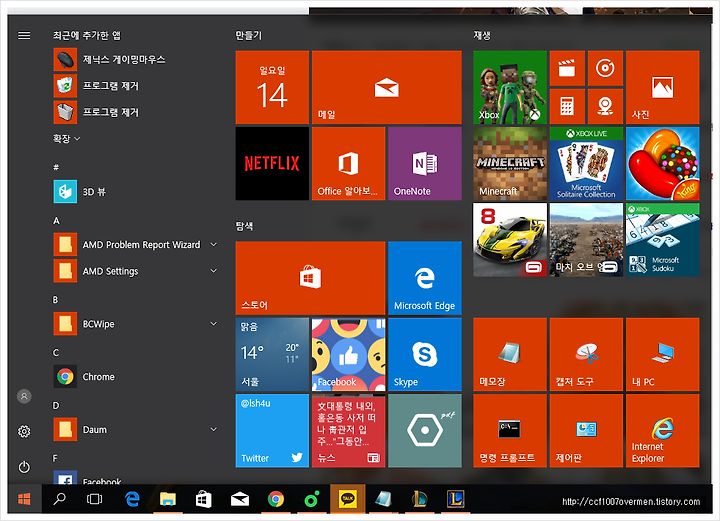The width and height of the screenshot is (720, 521).
Task: Click the Windows Start button
Action: point(24,499)
